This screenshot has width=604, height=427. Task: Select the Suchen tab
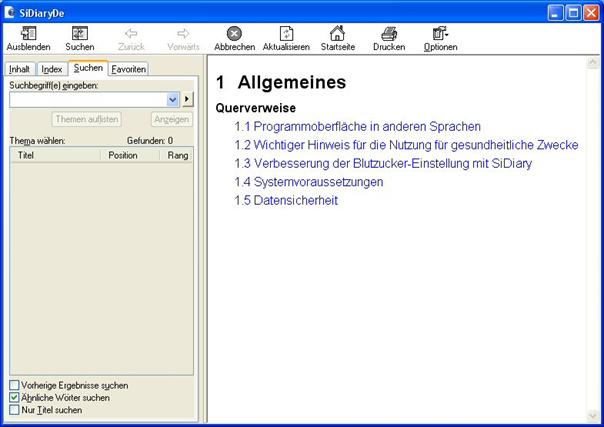pos(88,68)
